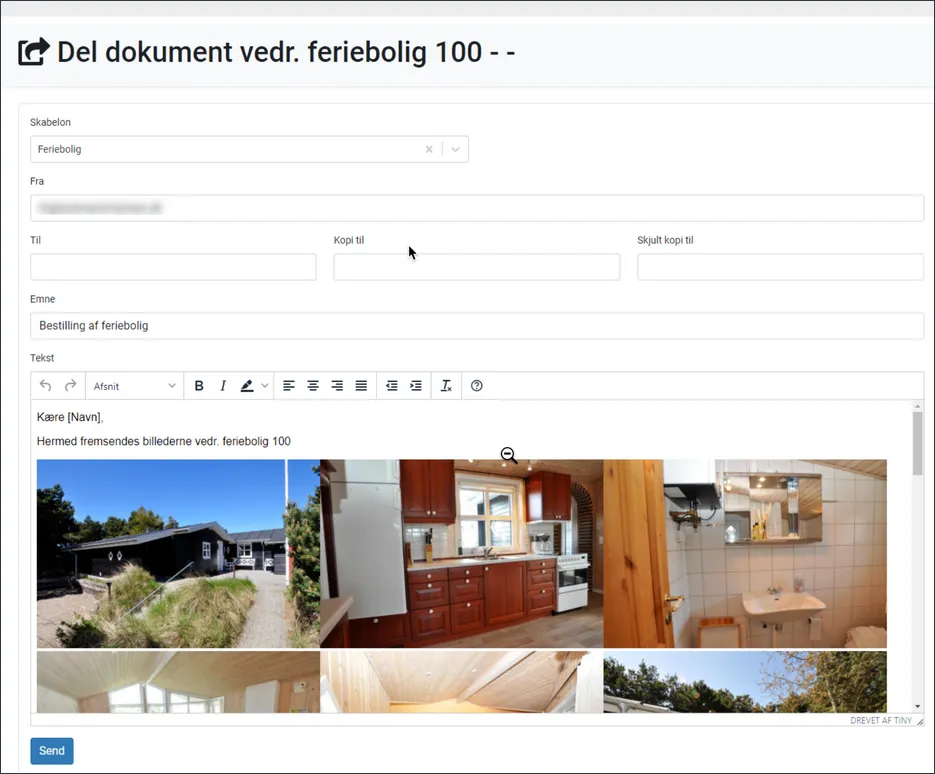Click into the Til recipient field
The width and height of the screenshot is (935, 774).
pyautogui.click(x=173, y=267)
